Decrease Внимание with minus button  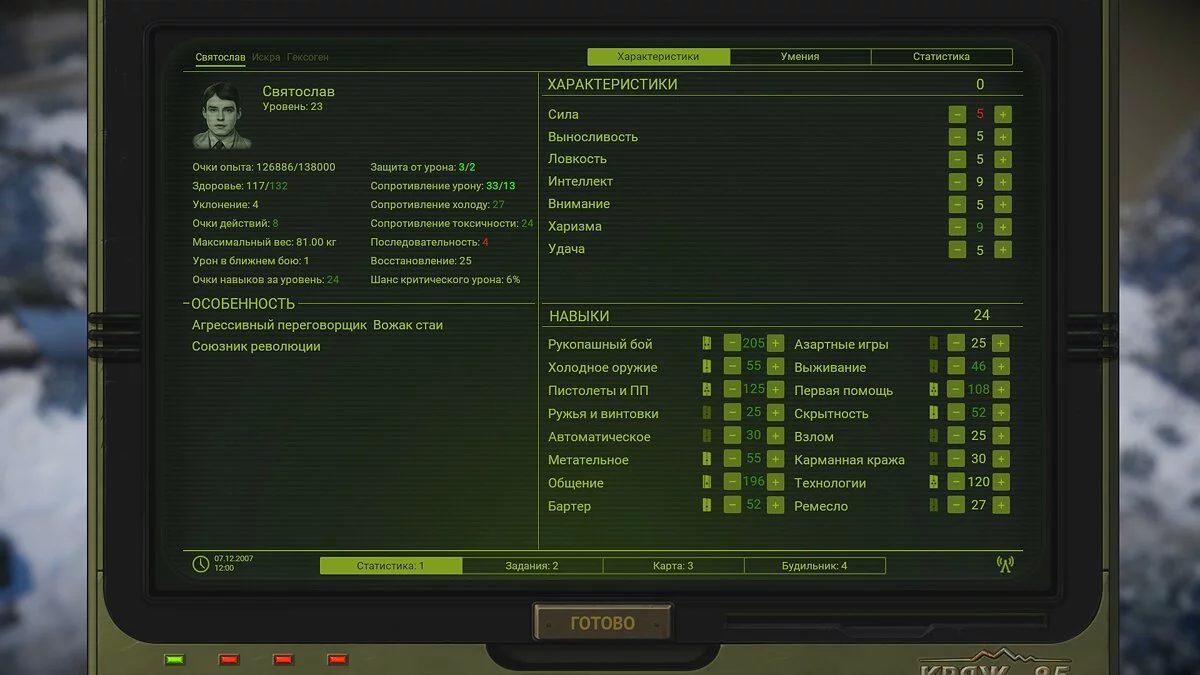click(957, 204)
